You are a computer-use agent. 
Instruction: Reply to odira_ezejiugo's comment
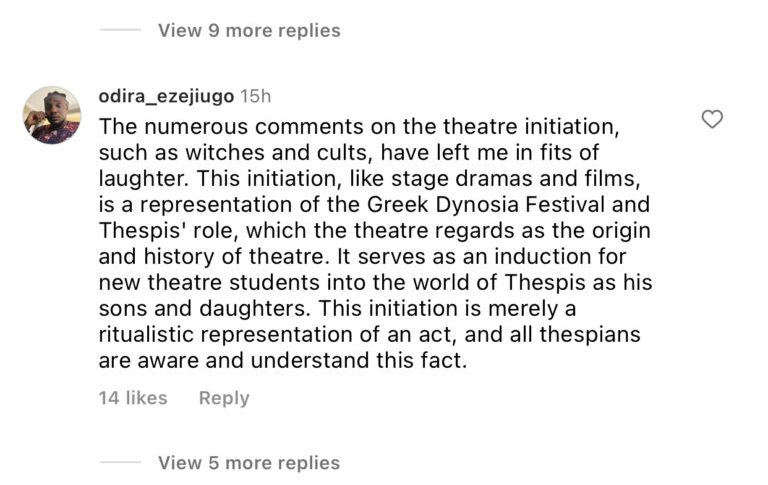pyautogui.click(x=224, y=398)
